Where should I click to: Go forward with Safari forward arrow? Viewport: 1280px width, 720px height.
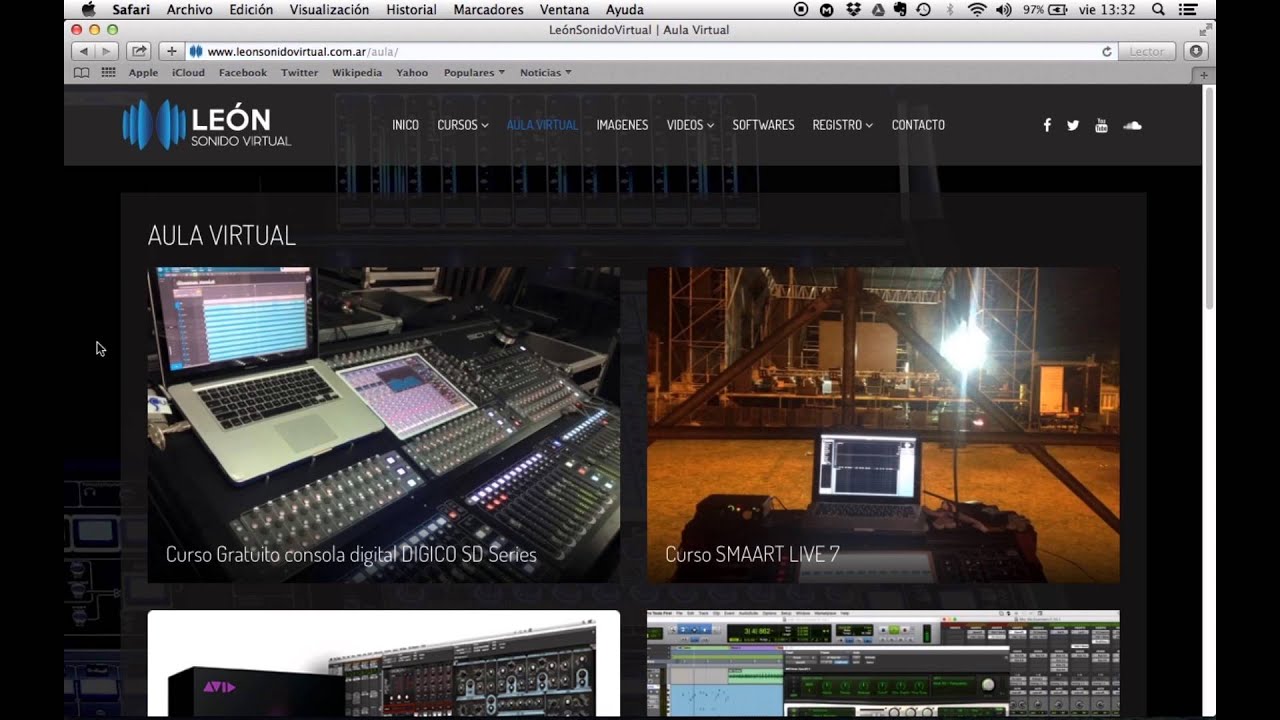[x=106, y=51]
